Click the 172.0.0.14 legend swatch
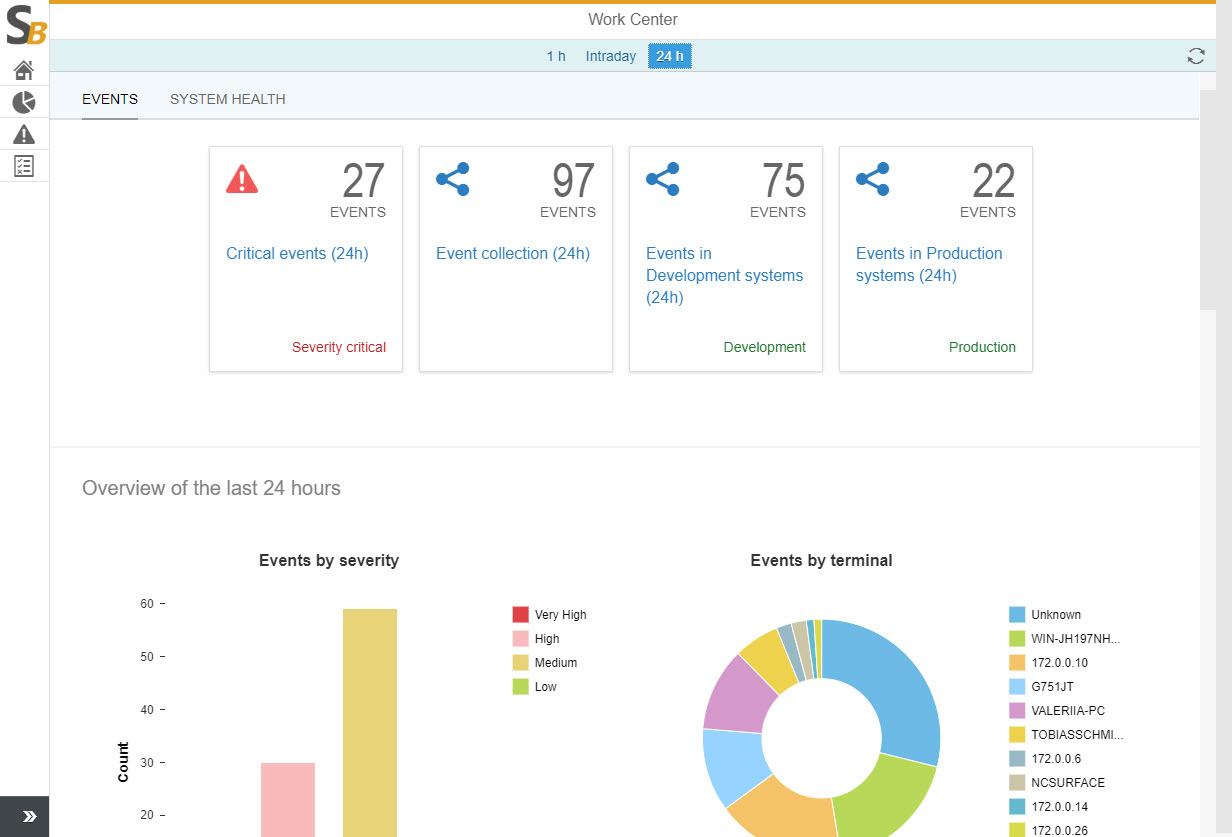Image resolution: width=1232 pixels, height=837 pixels. tap(1017, 807)
